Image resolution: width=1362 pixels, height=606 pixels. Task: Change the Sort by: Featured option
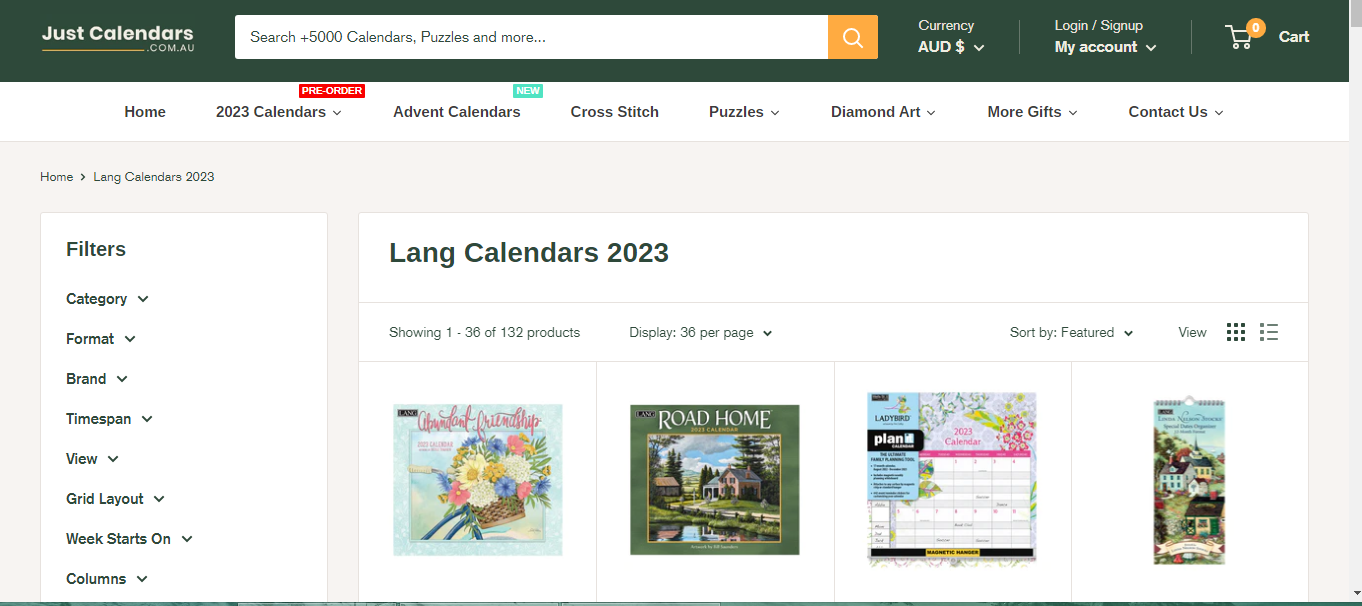[1071, 332]
